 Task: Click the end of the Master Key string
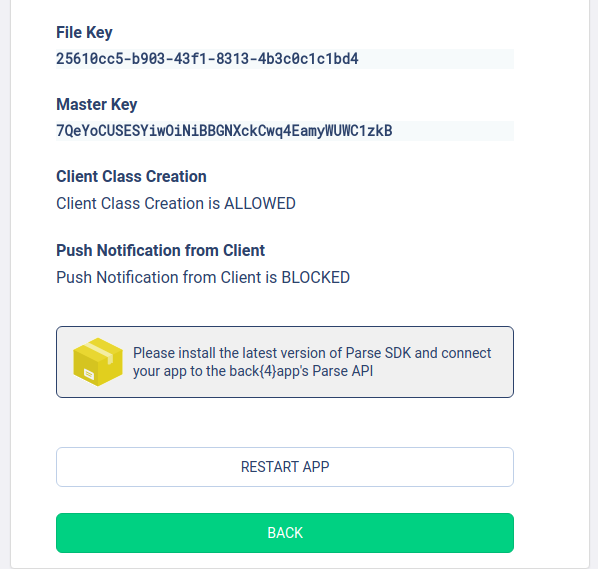(x=389, y=131)
